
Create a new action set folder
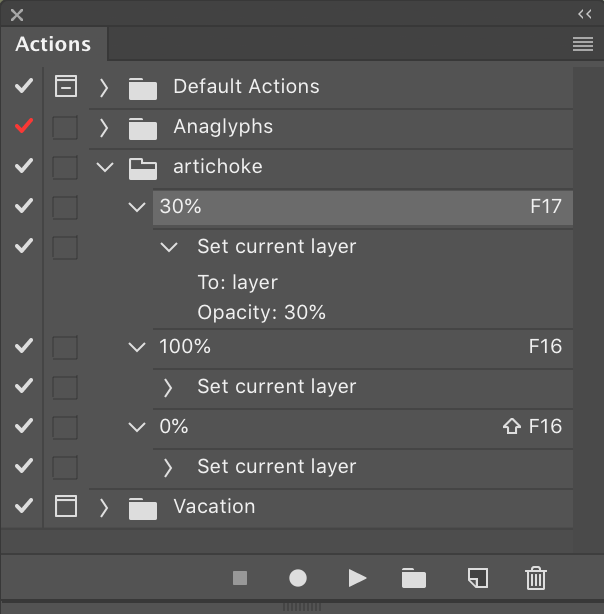(x=414, y=578)
